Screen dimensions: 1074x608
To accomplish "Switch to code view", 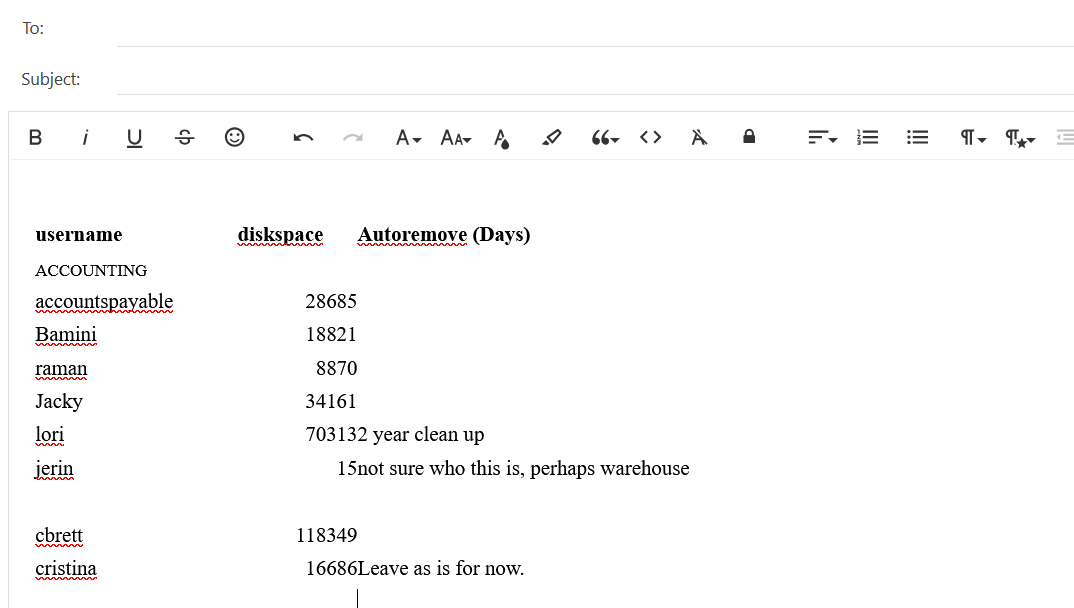I will (x=650, y=137).
